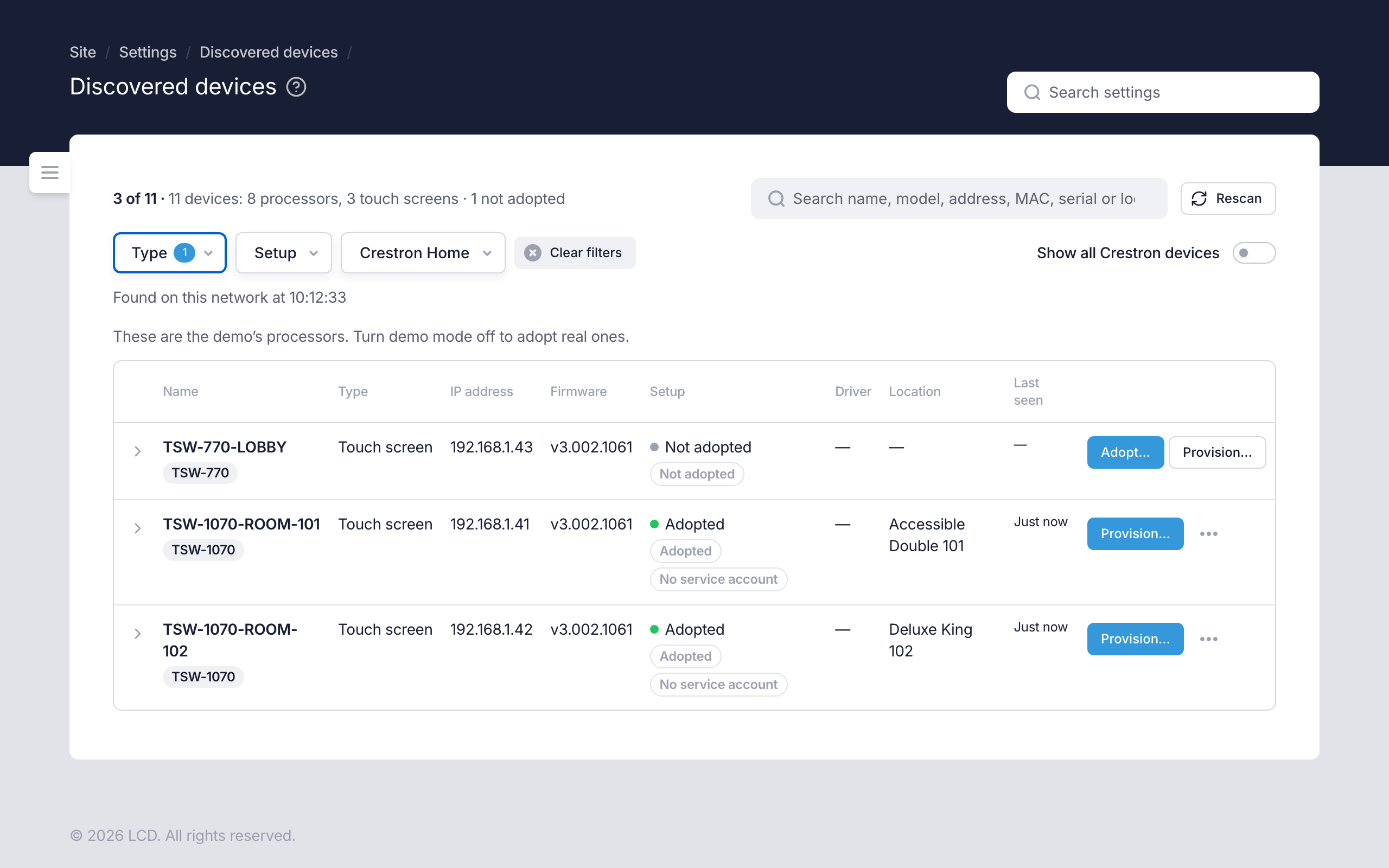Open the hamburger sidebar menu
Viewport: 1389px width, 868px height.
[50, 172]
